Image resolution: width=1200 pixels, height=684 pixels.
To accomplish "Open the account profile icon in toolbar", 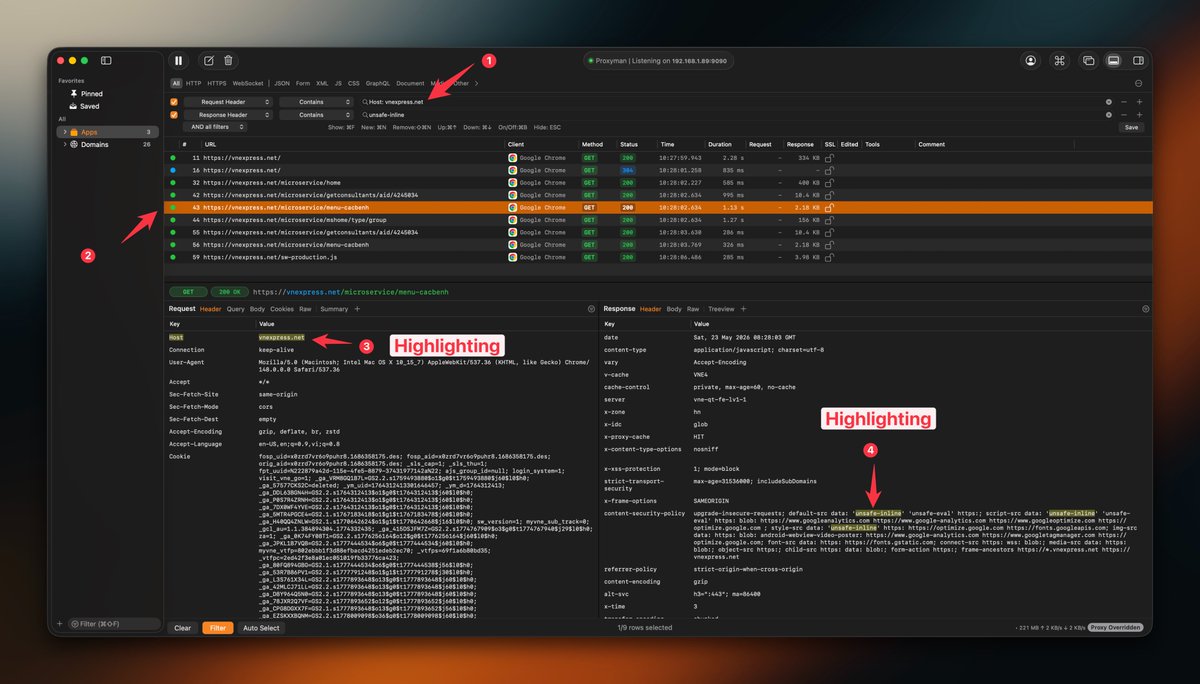I will [x=1030, y=61].
